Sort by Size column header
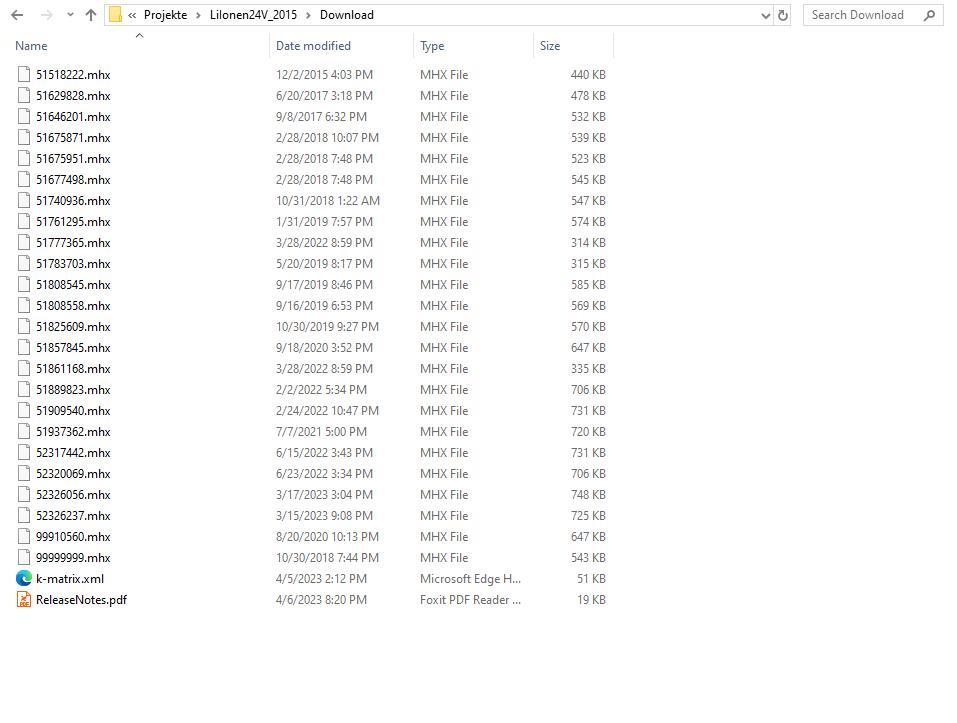The height and width of the screenshot is (723, 957). tap(550, 46)
